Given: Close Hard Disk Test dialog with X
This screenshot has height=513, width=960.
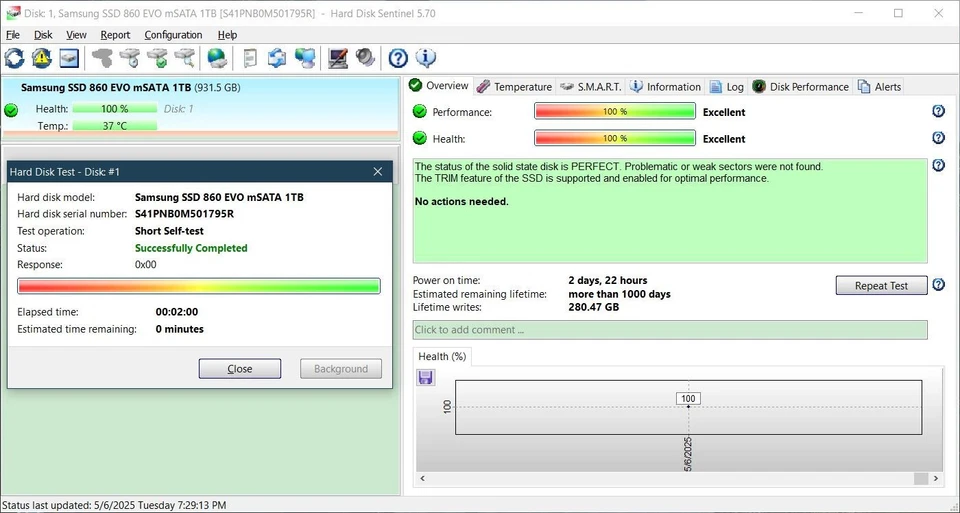Looking at the screenshot, I should pos(378,171).
